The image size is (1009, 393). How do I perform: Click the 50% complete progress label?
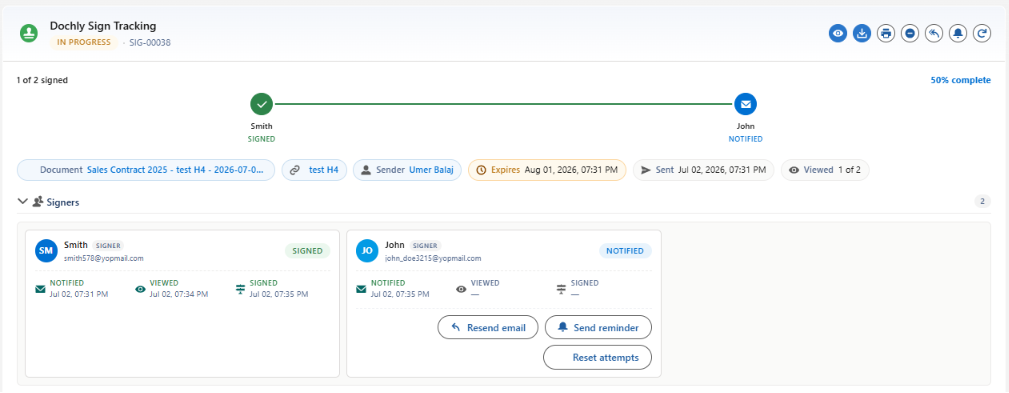961,80
